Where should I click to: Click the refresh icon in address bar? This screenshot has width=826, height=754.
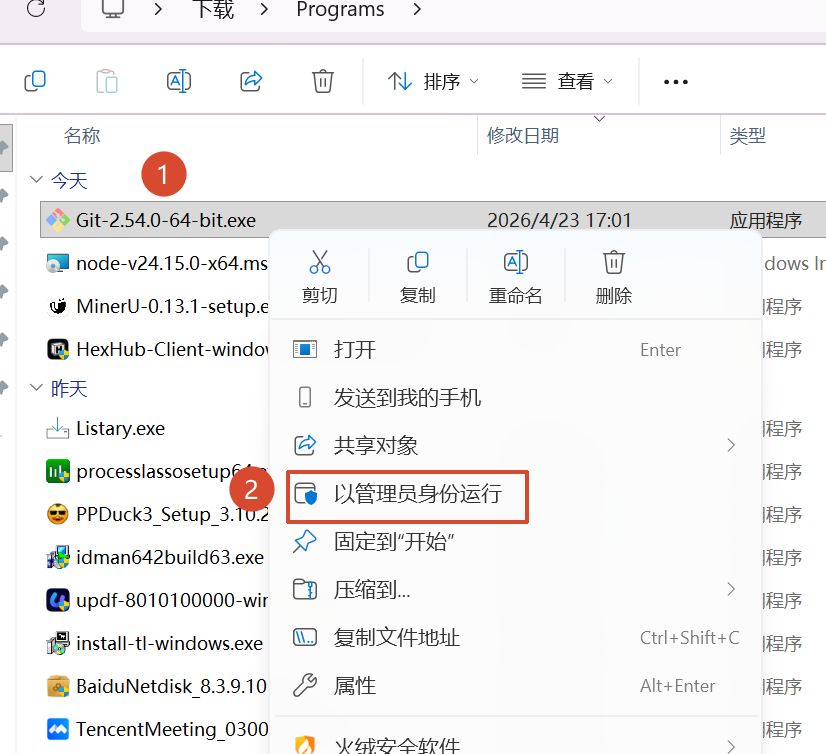point(36,10)
